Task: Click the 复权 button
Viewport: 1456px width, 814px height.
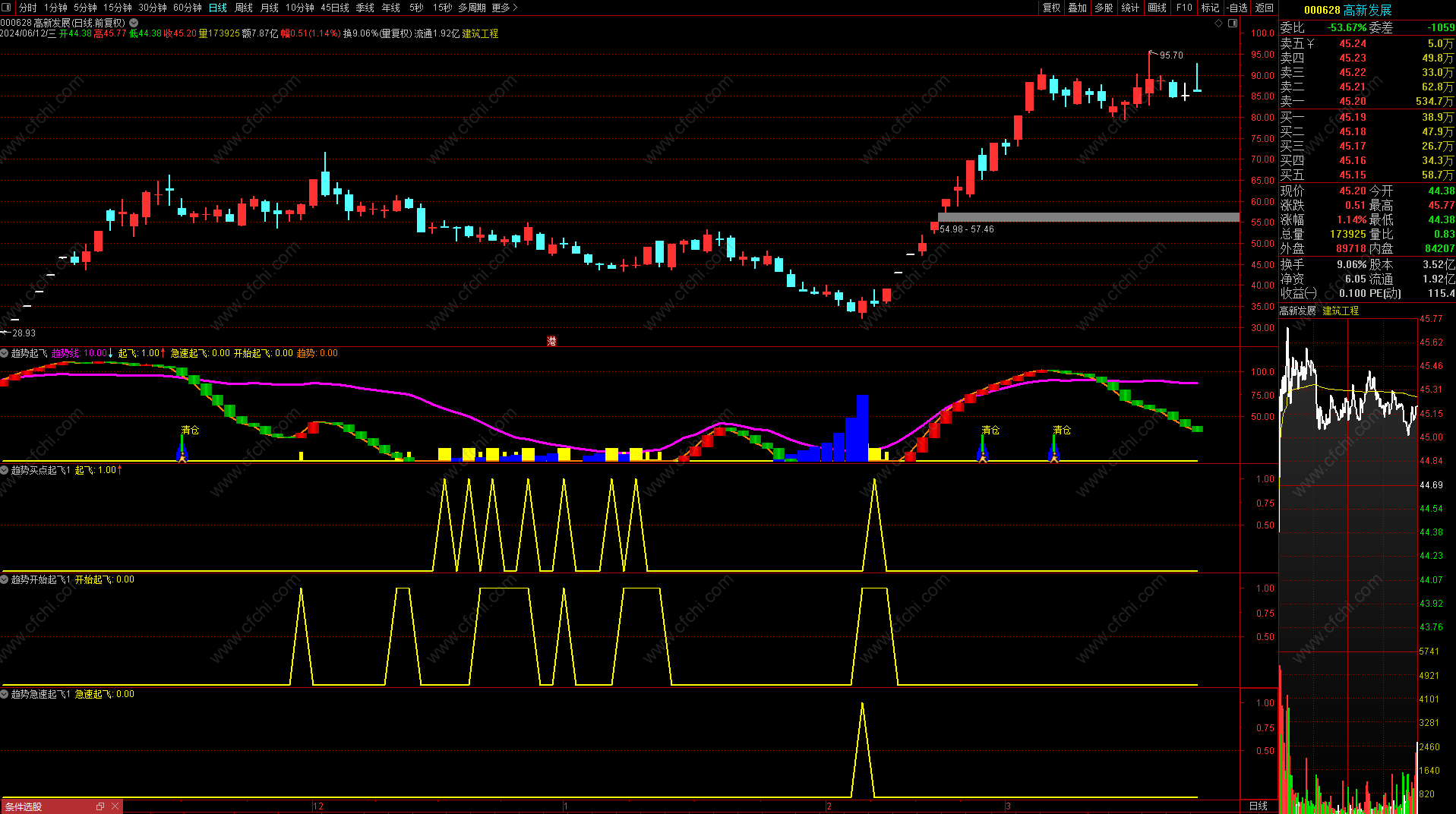Action: click(x=1051, y=8)
